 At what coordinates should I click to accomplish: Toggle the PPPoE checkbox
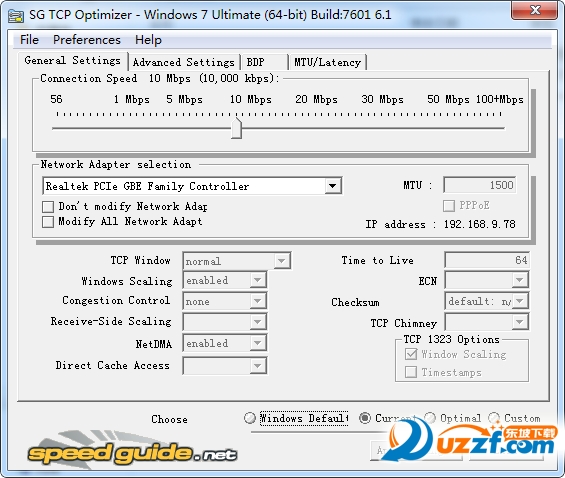(449, 206)
